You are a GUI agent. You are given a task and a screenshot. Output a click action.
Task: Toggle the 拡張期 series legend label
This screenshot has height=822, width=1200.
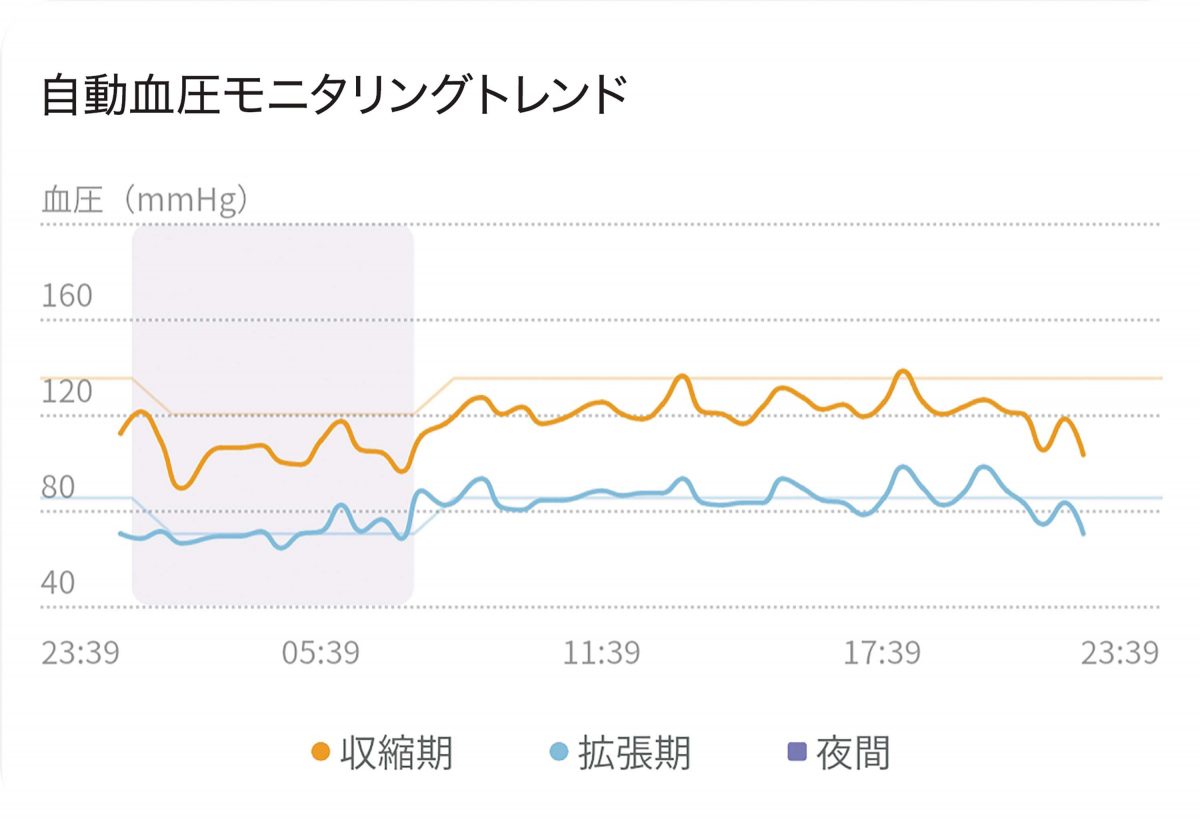[634, 752]
